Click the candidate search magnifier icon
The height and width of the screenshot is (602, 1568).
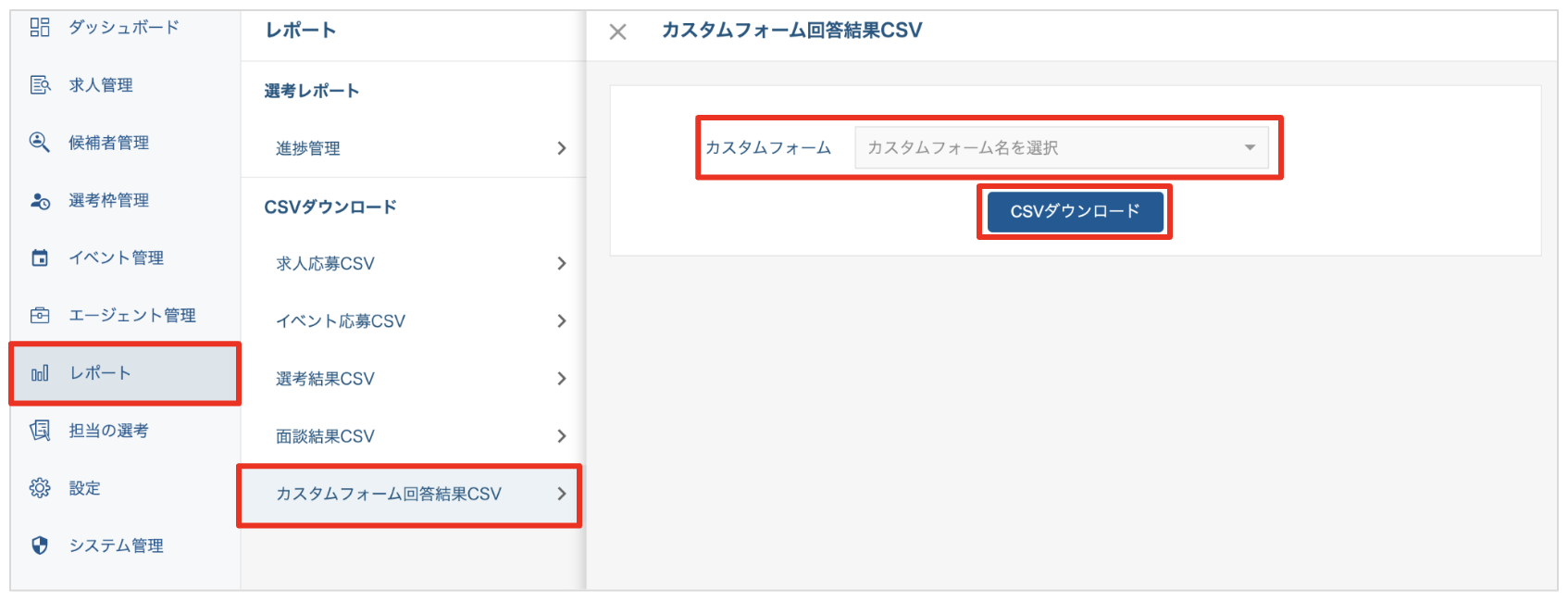pyautogui.click(x=40, y=143)
